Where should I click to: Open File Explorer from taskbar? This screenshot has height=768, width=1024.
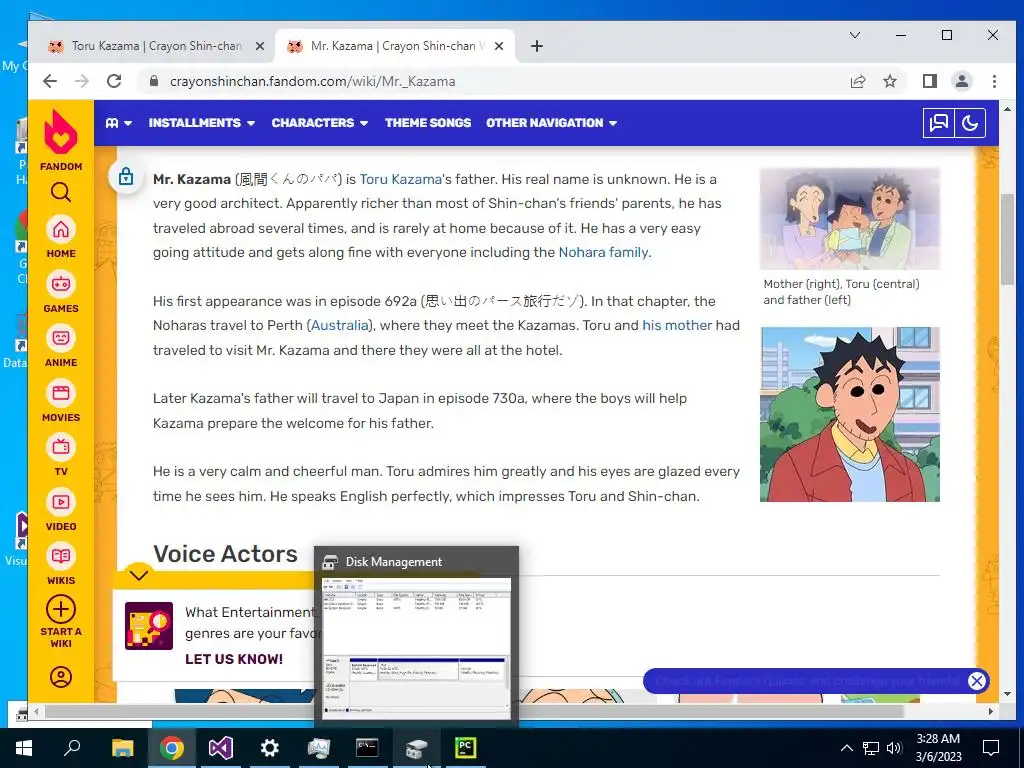coord(122,748)
